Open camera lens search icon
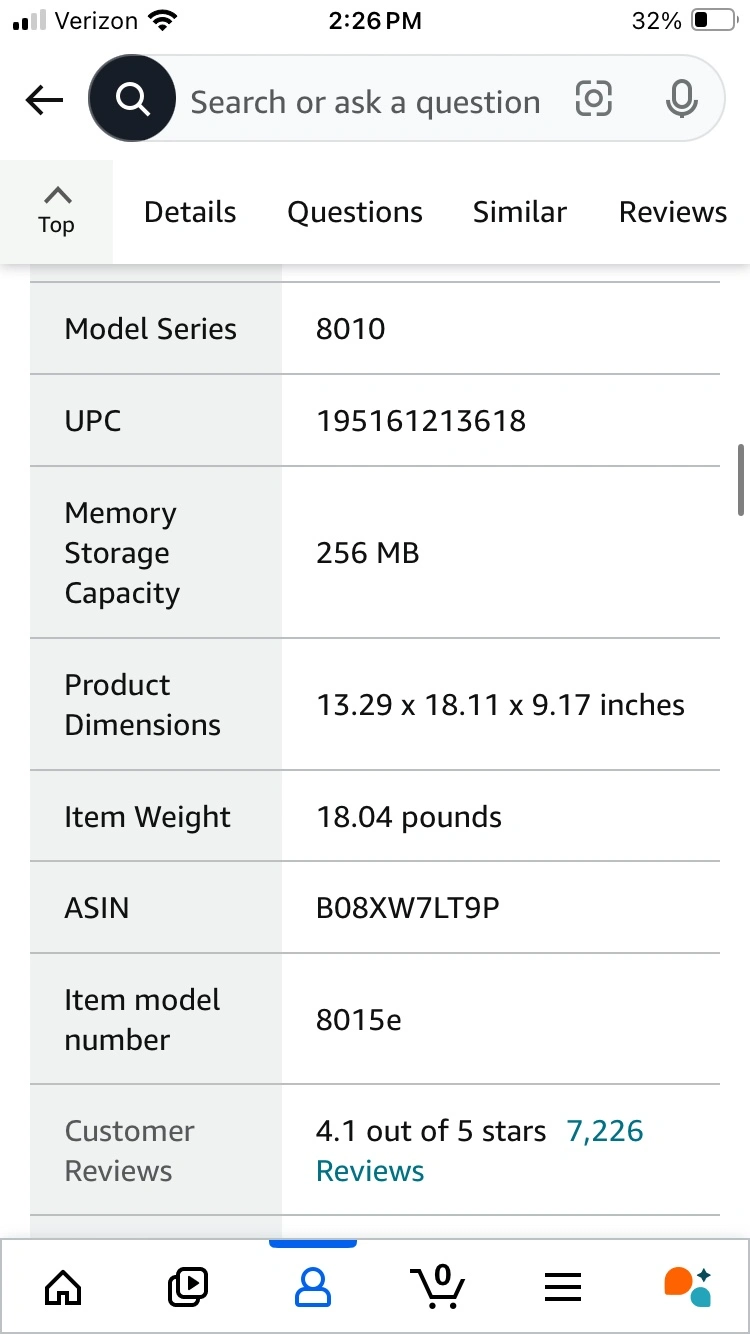Image resolution: width=750 pixels, height=1334 pixels. coord(593,100)
